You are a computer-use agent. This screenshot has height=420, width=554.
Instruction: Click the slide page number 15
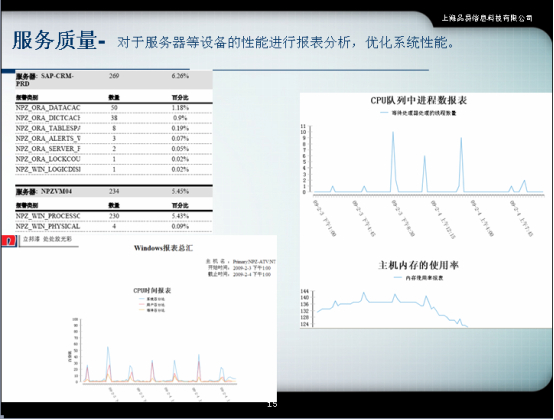click(272, 404)
